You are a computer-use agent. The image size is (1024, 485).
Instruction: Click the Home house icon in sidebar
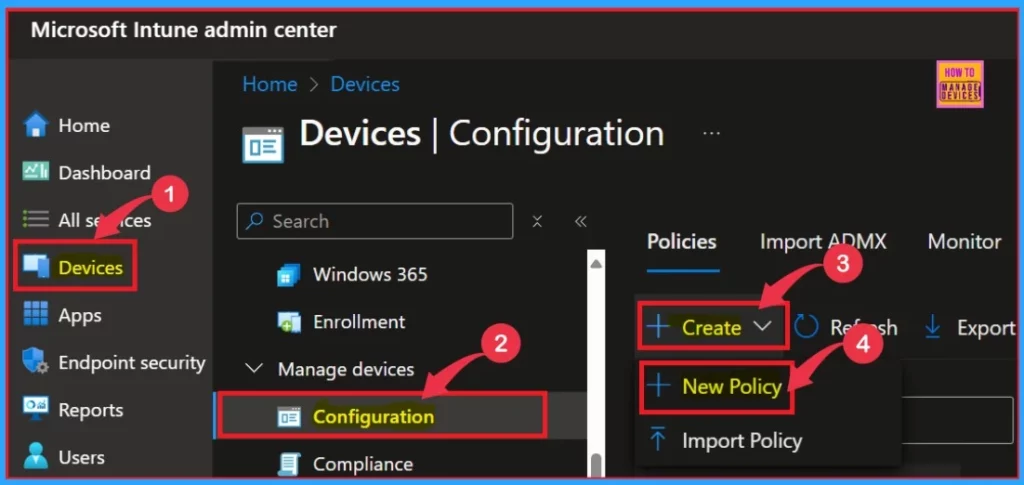[x=36, y=125]
